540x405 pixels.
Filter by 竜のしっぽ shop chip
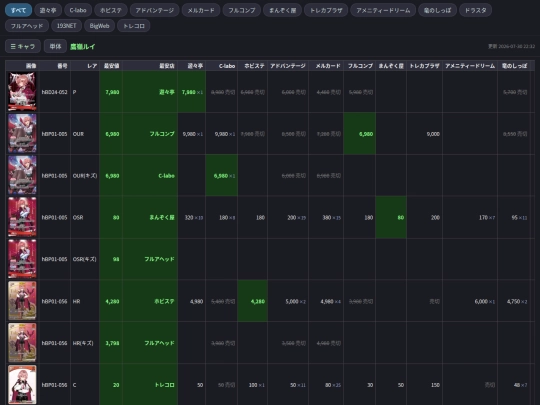tap(437, 10)
